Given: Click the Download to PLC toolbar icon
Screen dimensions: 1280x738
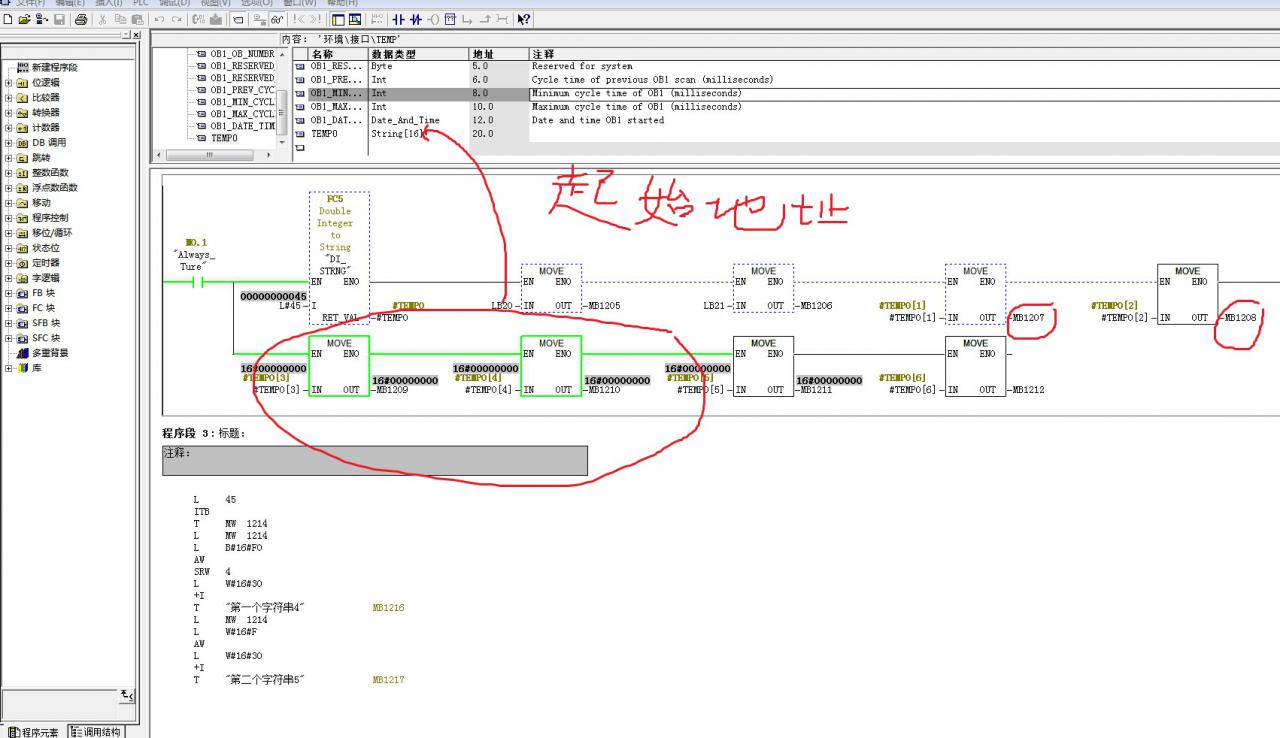Looking at the screenshot, I should pos(216,20).
